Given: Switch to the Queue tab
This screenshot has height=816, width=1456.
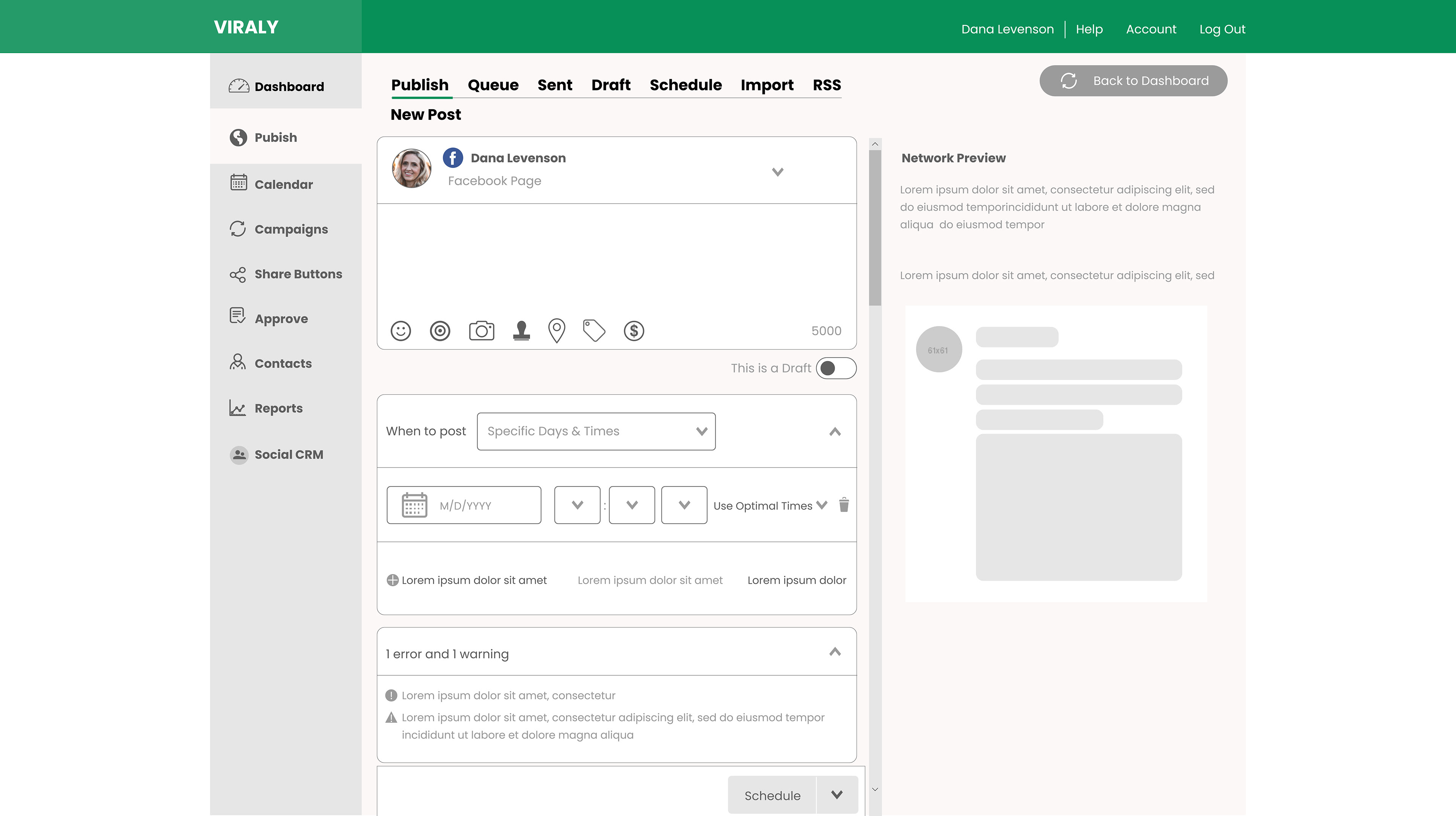Looking at the screenshot, I should [493, 85].
